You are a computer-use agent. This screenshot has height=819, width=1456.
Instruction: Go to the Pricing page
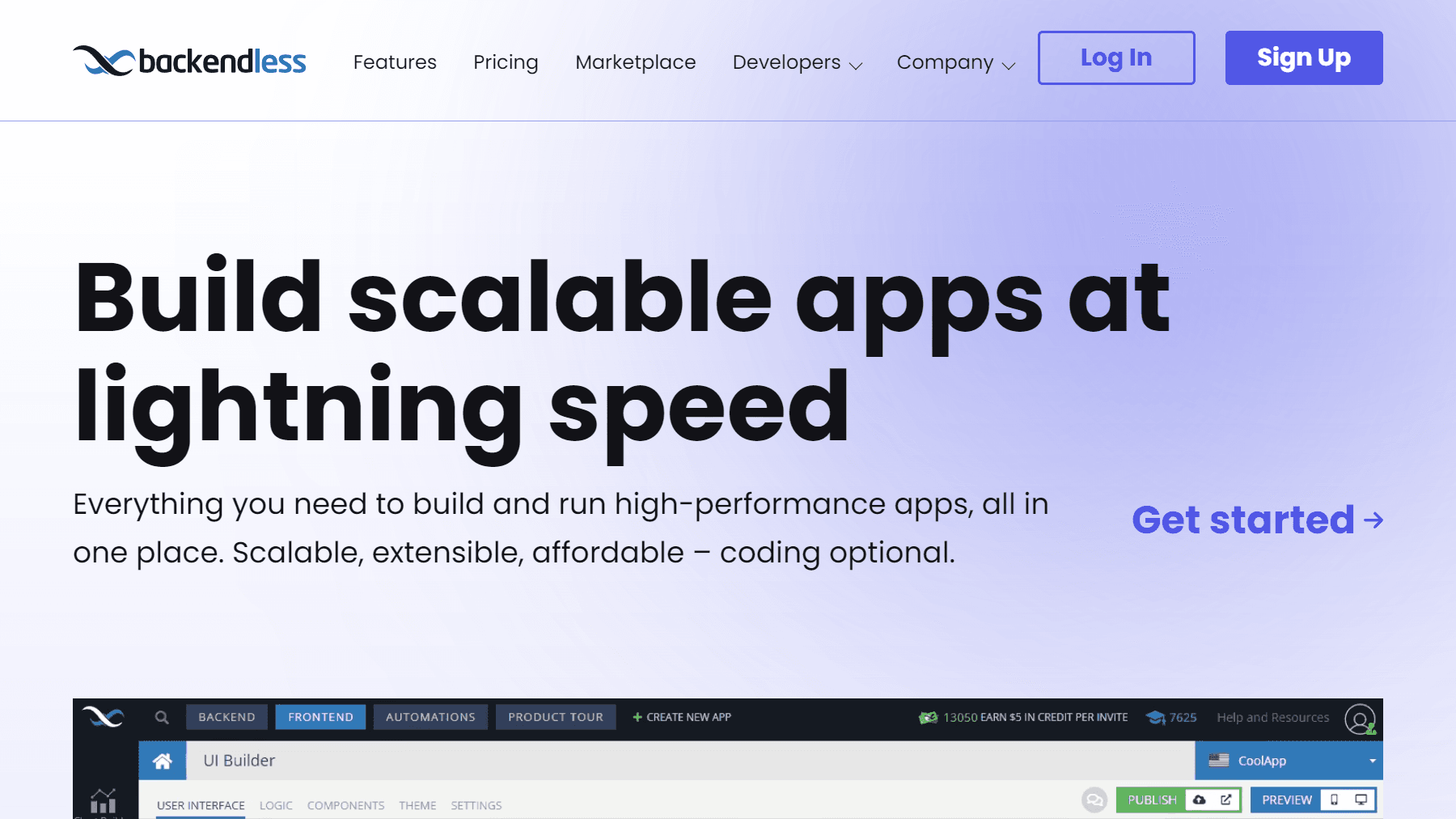(506, 62)
